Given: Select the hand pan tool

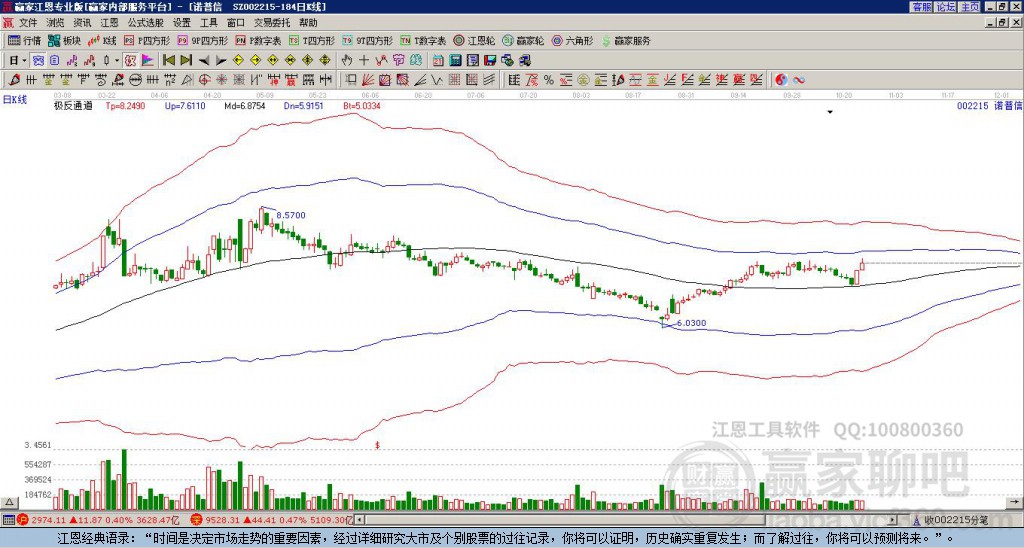Looking at the screenshot, I should coord(347,61).
